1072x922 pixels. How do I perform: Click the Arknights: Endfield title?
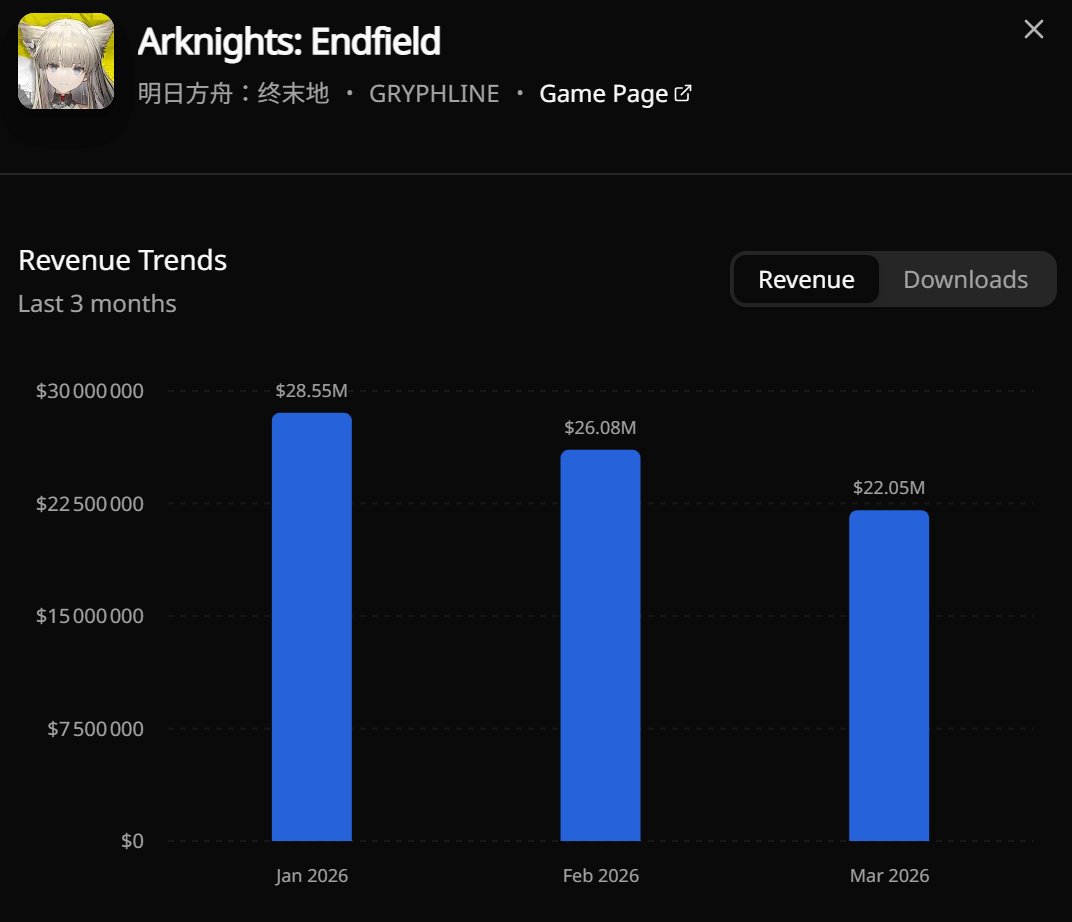(x=289, y=42)
